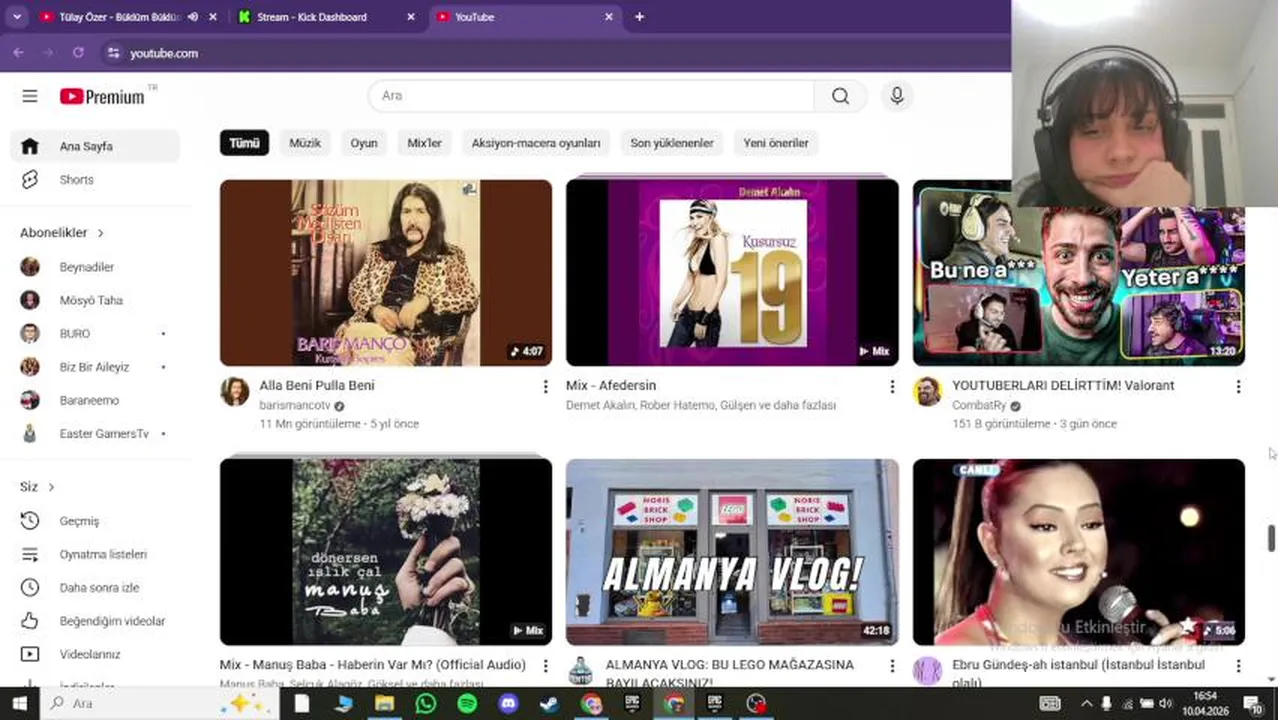The image size is (1278, 720).
Task: Expand the Siz section
Action: point(37,487)
